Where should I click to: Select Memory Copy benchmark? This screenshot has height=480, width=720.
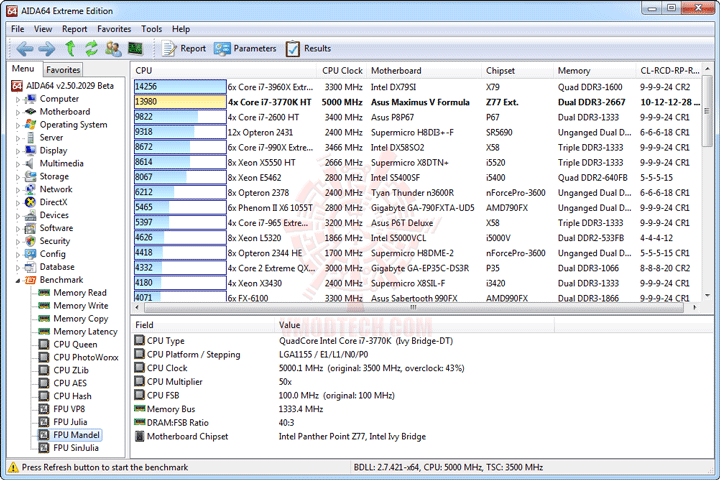point(81,318)
